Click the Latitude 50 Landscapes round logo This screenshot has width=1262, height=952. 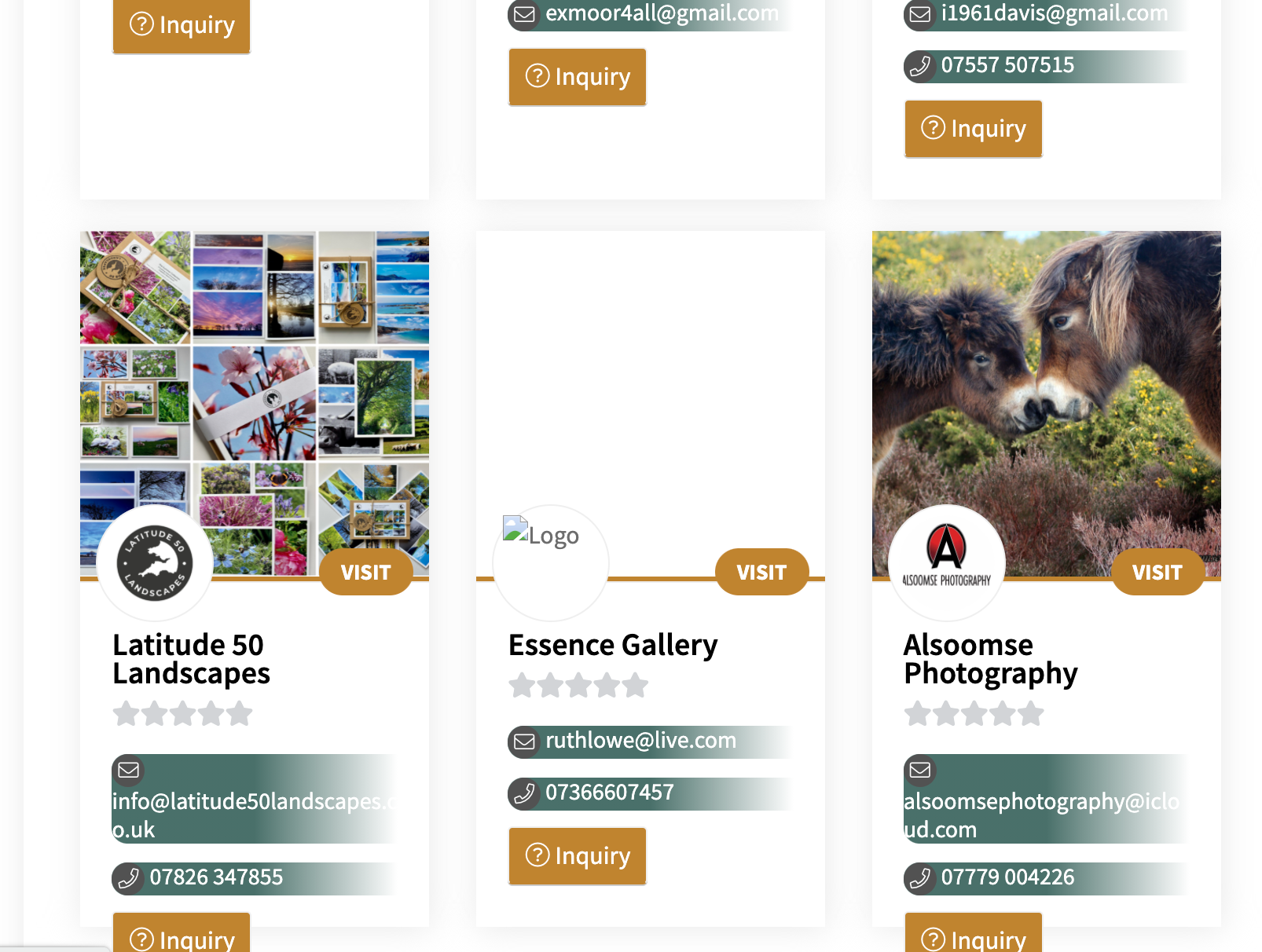tap(155, 563)
